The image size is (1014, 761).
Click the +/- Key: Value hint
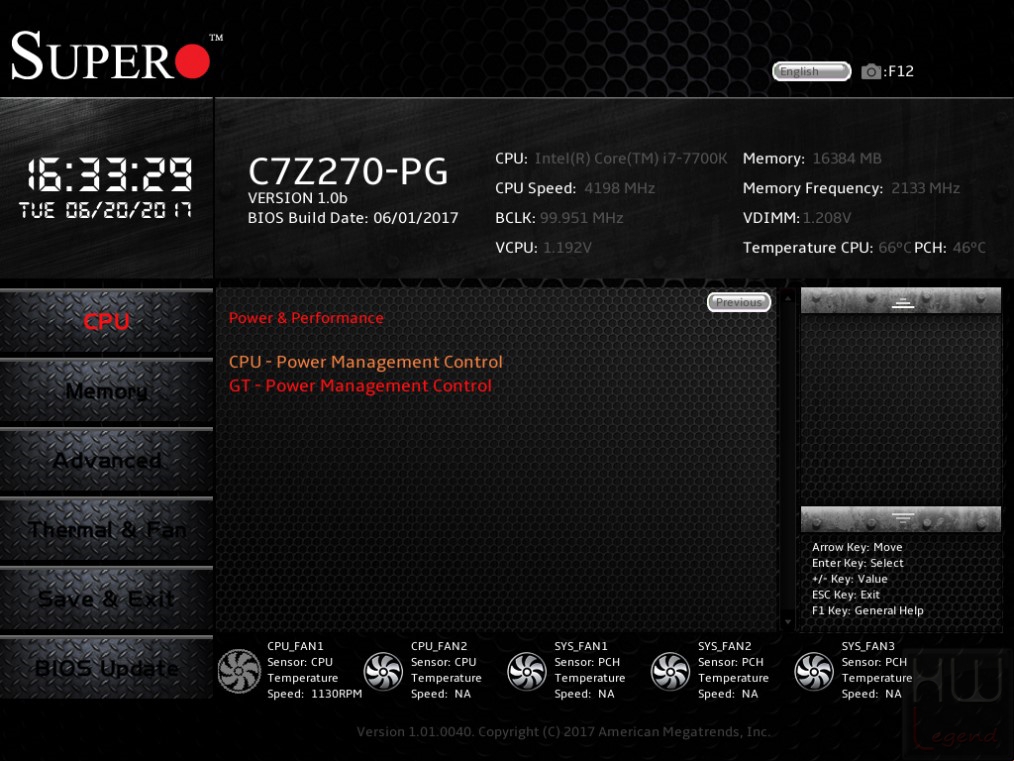tap(849, 579)
